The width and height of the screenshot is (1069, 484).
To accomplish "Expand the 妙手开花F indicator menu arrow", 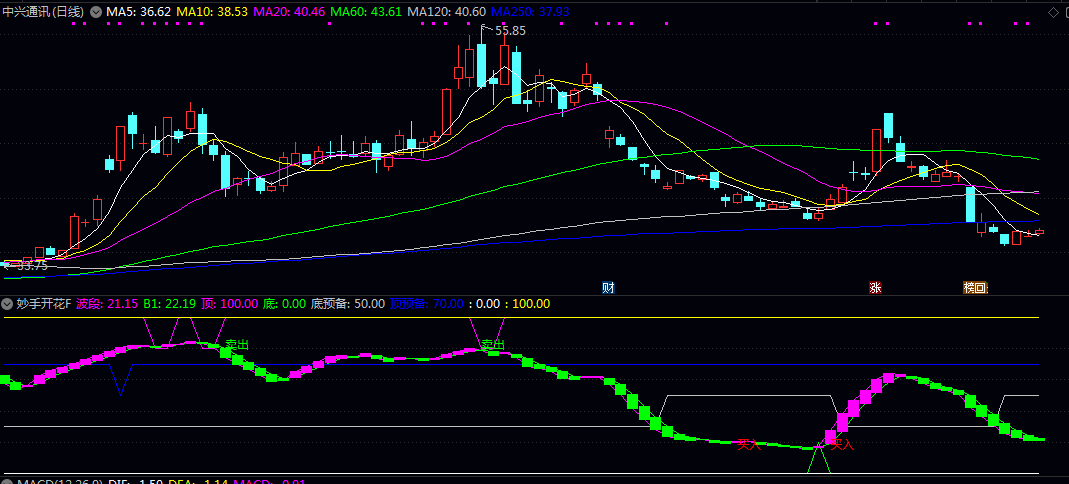I will [x=8, y=303].
